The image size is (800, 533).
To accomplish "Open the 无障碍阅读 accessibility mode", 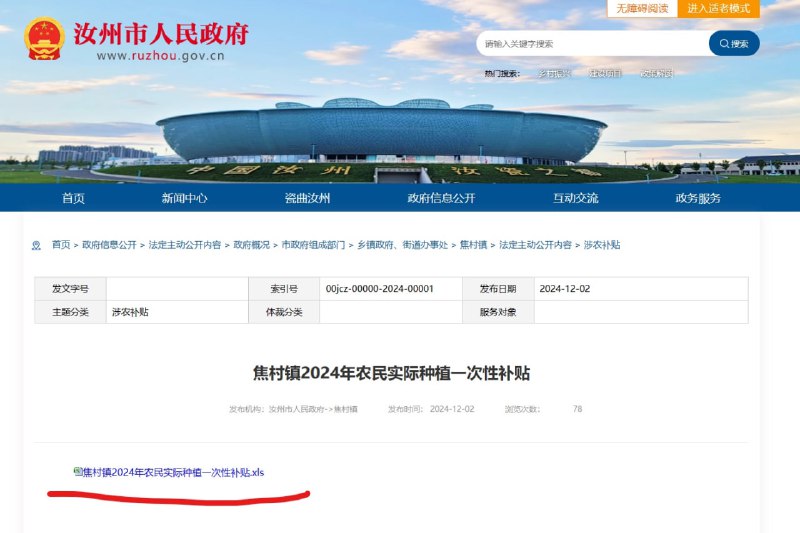I will click(x=642, y=9).
